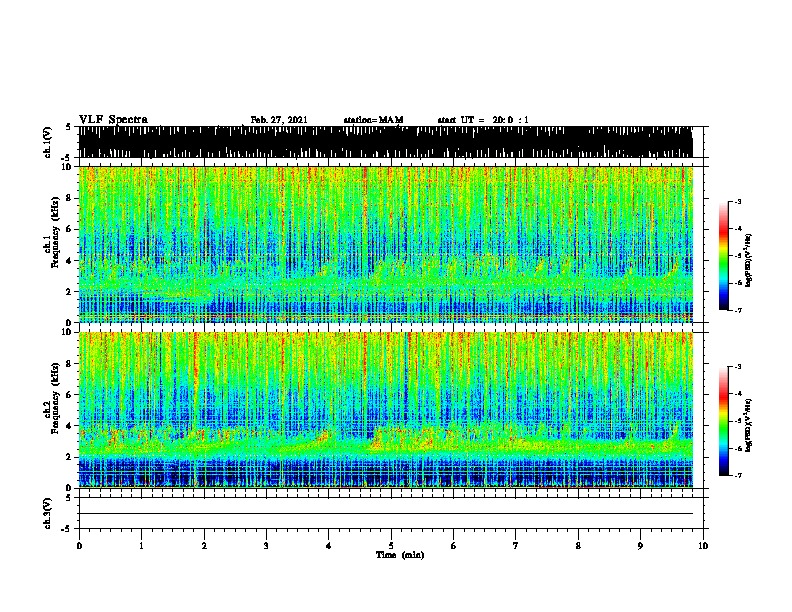The image size is (792, 612).
Task: Click the time axis tick label "1"
Action: [x=142, y=546]
